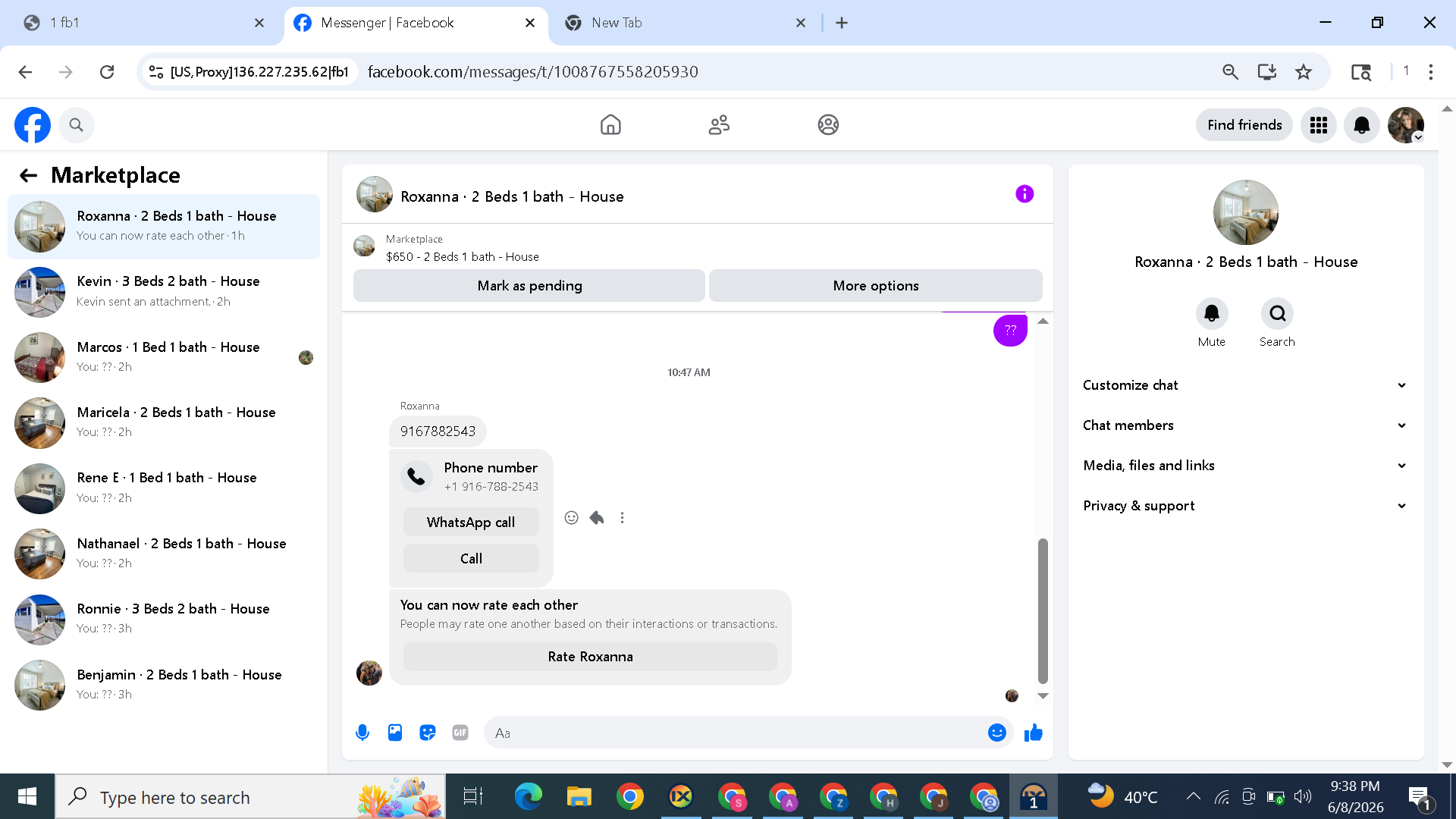Open conversation information purple icon
Screen dimensions: 1456x819
pos(1025,194)
